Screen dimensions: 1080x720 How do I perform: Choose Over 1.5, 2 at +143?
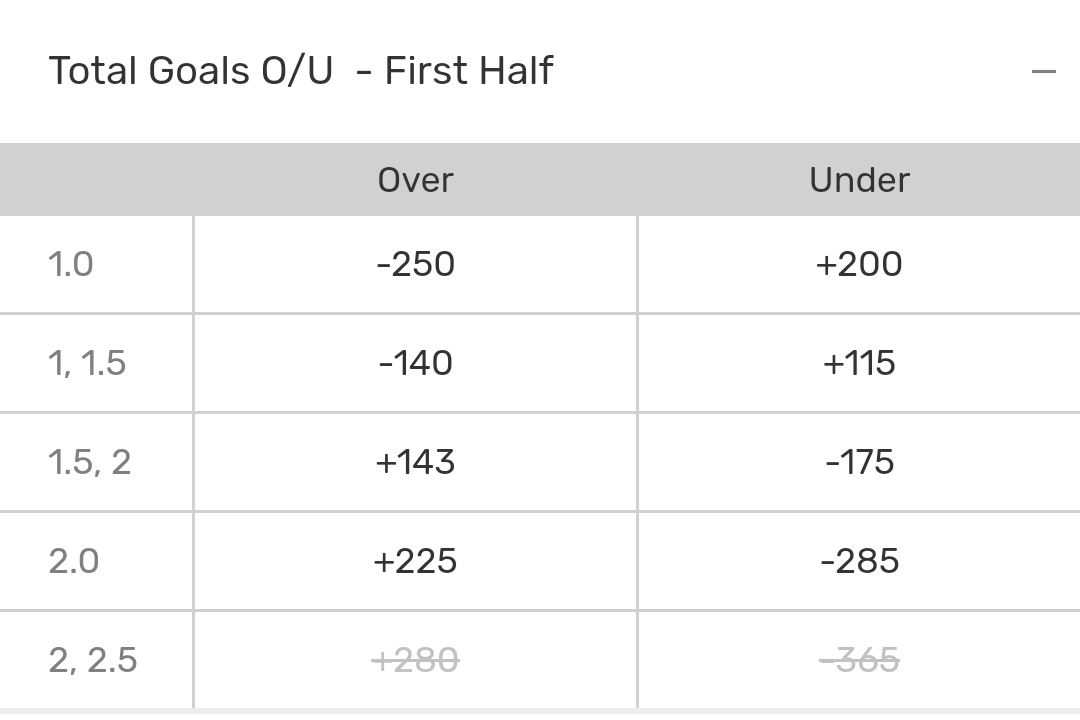[x=416, y=462]
